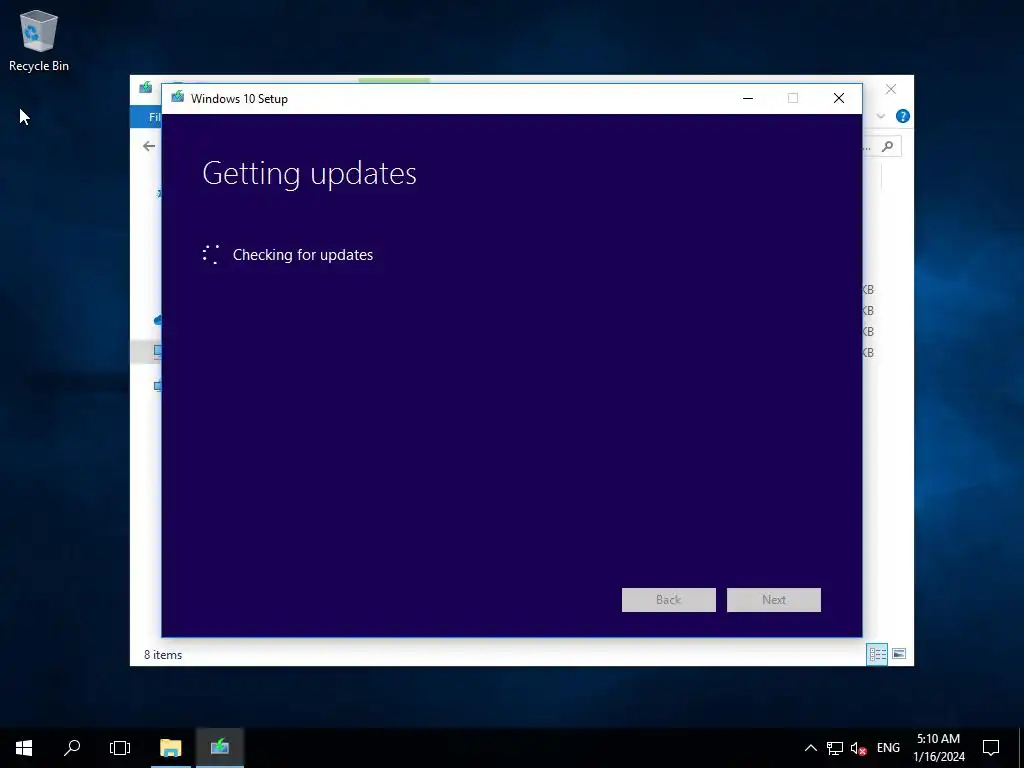Viewport: 1024px width, 768px height.
Task: Expand the File Explorer ribbon chevron
Action: pos(880,116)
